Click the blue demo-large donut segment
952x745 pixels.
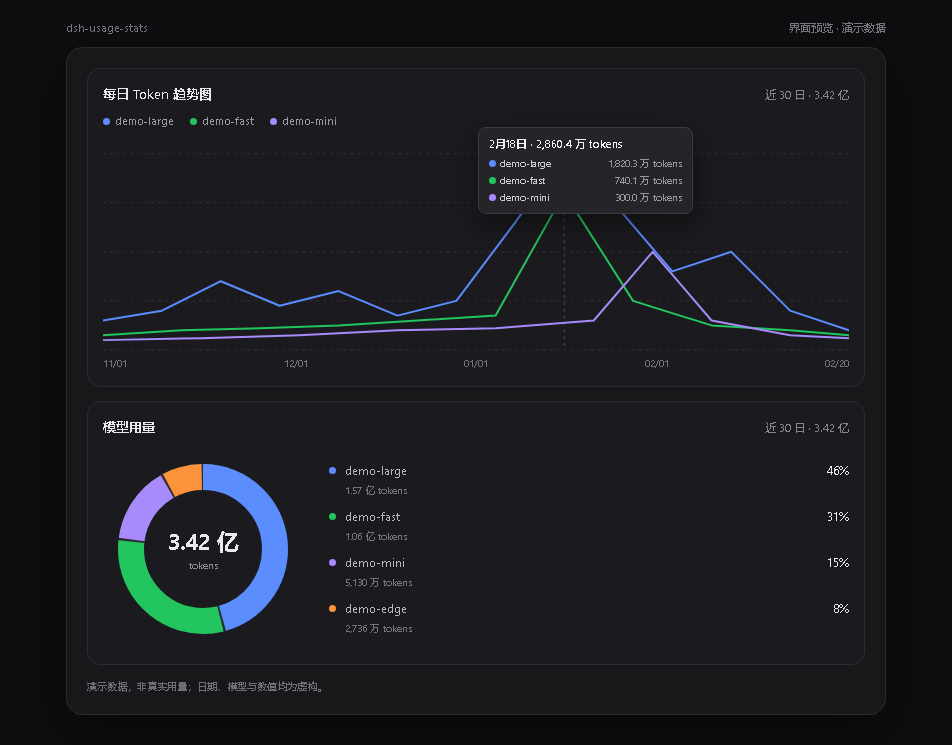pyautogui.click(x=273, y=540)
